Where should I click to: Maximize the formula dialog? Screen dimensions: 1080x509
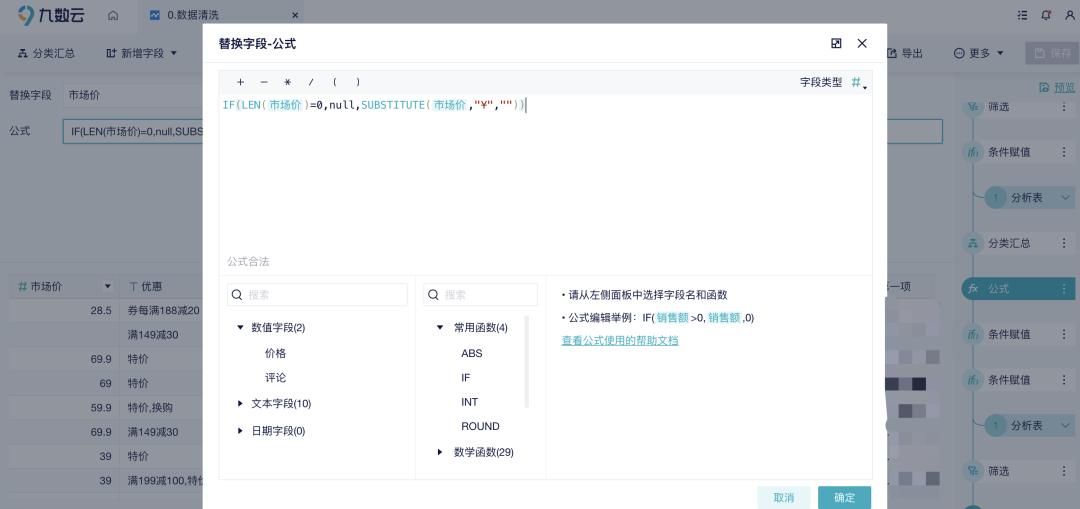click(836, 43)
